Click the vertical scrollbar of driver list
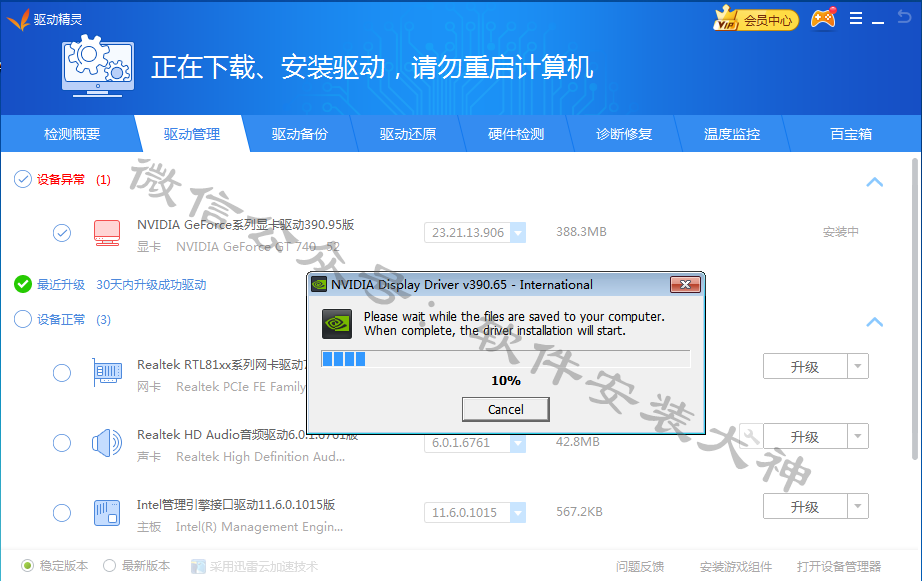The image size is (922, 581). (x=916, y=309)
